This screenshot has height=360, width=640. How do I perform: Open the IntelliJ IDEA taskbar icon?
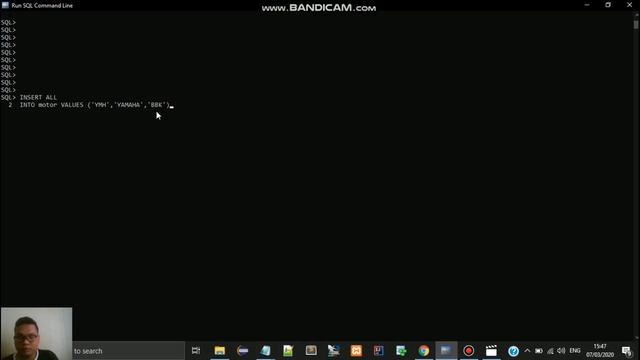(378, 351)
